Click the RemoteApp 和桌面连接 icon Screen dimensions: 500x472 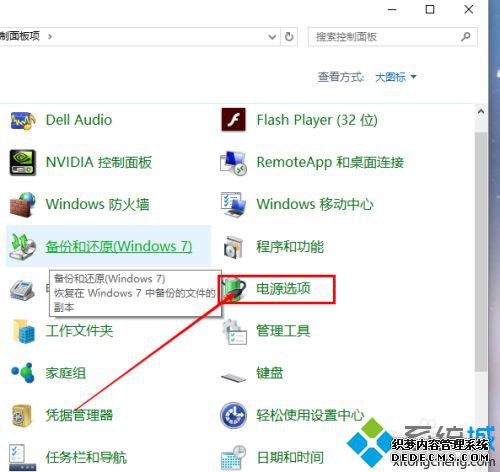(233, 162)
